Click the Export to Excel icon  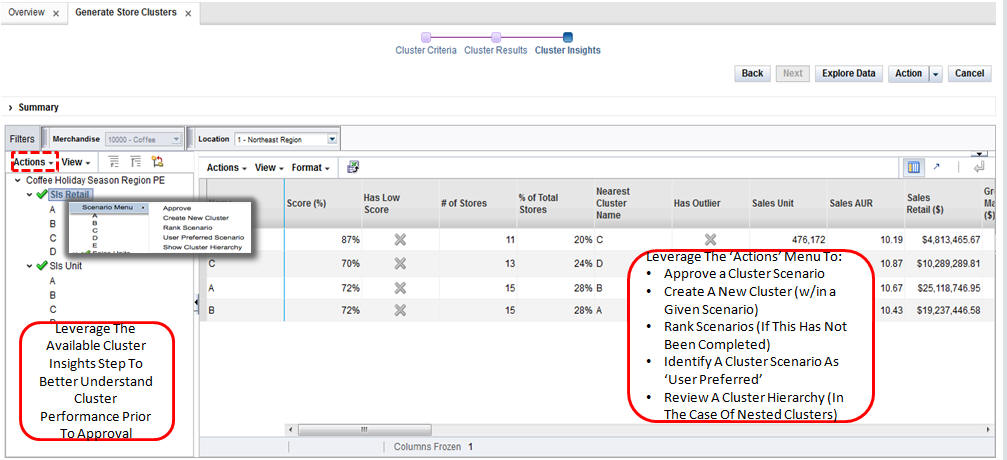pyautogui.click(x=353, y=167)
